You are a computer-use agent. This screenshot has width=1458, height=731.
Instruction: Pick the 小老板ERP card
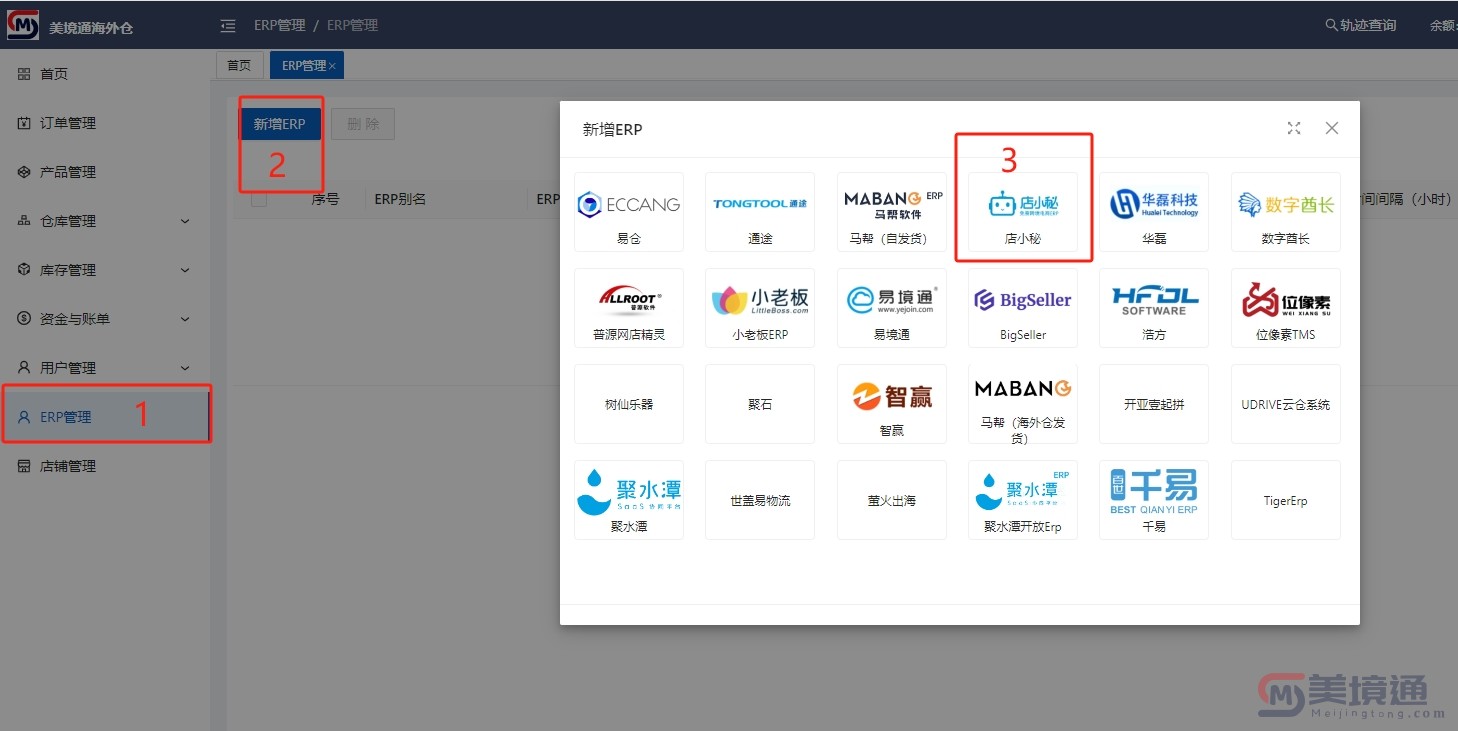tap(760, 308)
